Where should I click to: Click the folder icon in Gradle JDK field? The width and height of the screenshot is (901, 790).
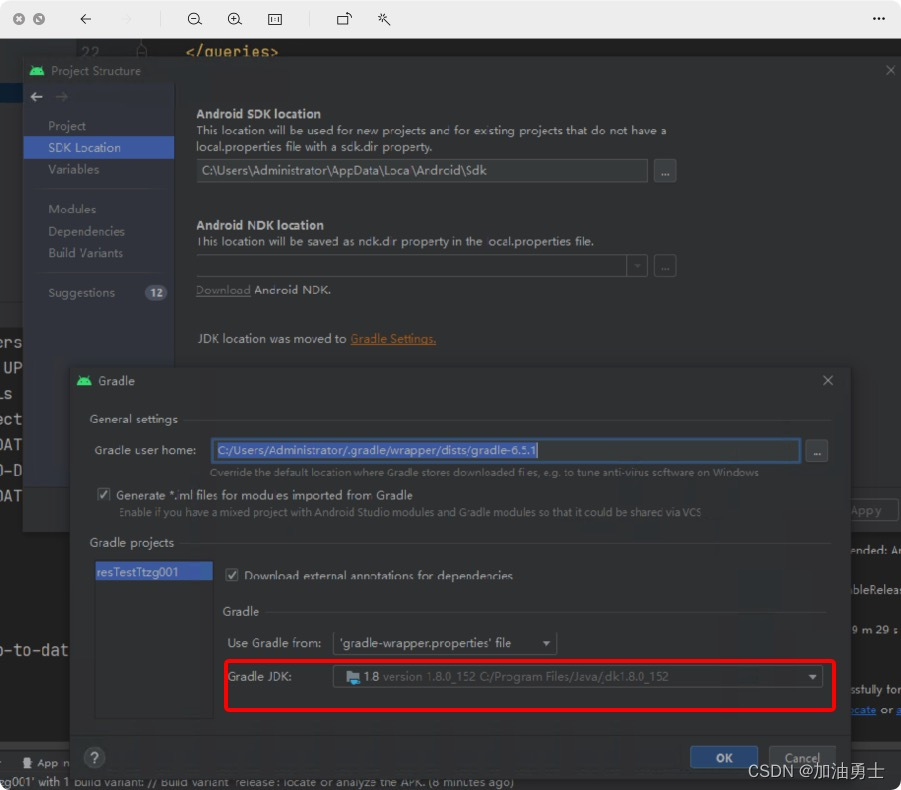(353, 677)
